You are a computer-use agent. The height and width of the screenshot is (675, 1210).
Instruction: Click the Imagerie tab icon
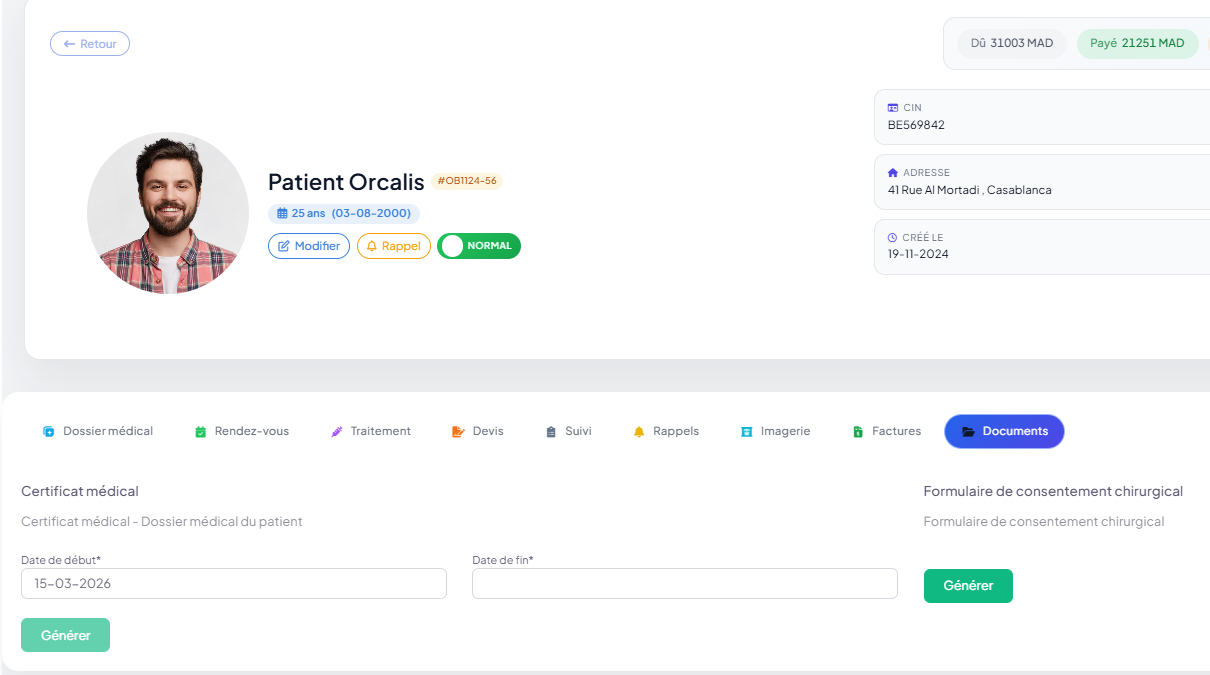tap(746, 432)
